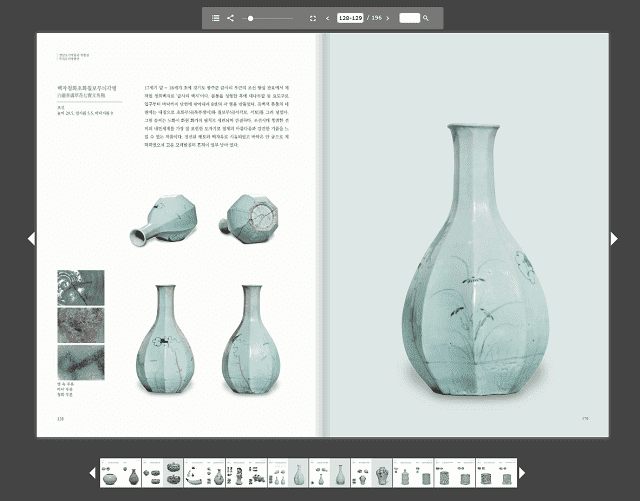This screenshot has height=501, width=640.
Task: Toggle fullscreen mode
Action: [312, 18]
